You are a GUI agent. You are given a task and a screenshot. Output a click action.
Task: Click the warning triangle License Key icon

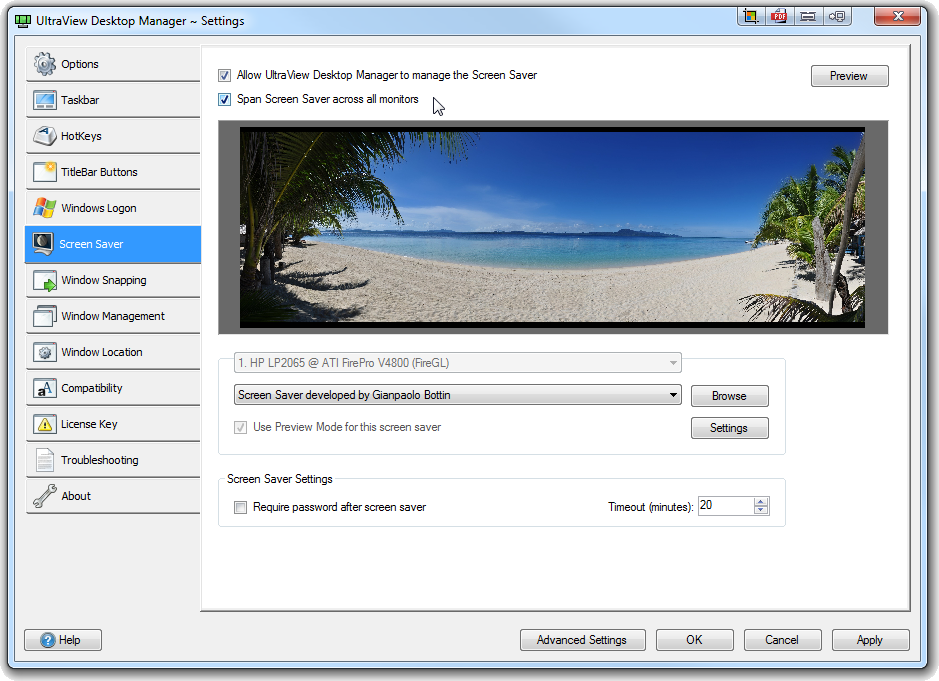pyautogui.click(x=45, y=424)
